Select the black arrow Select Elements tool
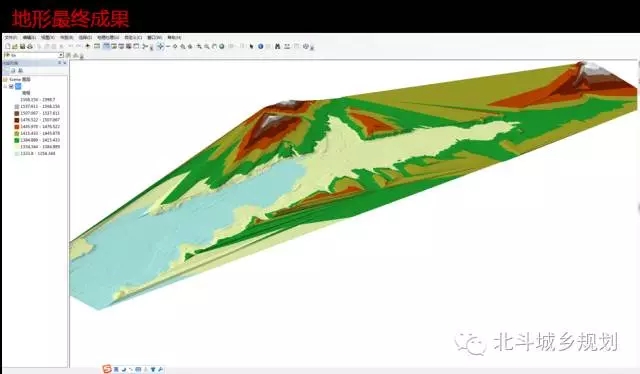The image size is (640, 374). pos(251,46)
